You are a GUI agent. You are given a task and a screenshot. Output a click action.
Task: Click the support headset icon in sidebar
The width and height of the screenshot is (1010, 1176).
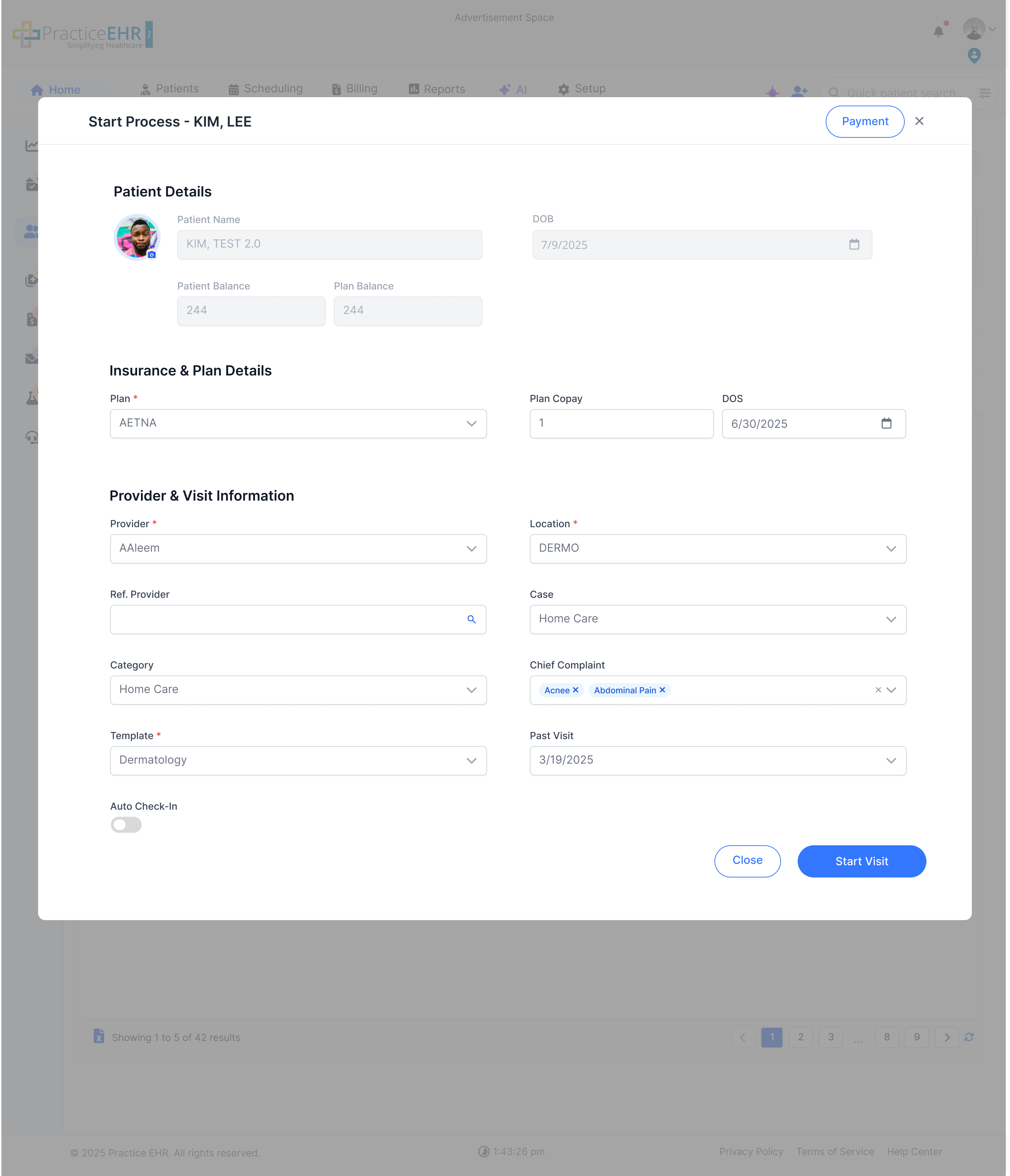click(x=31, y=437)
